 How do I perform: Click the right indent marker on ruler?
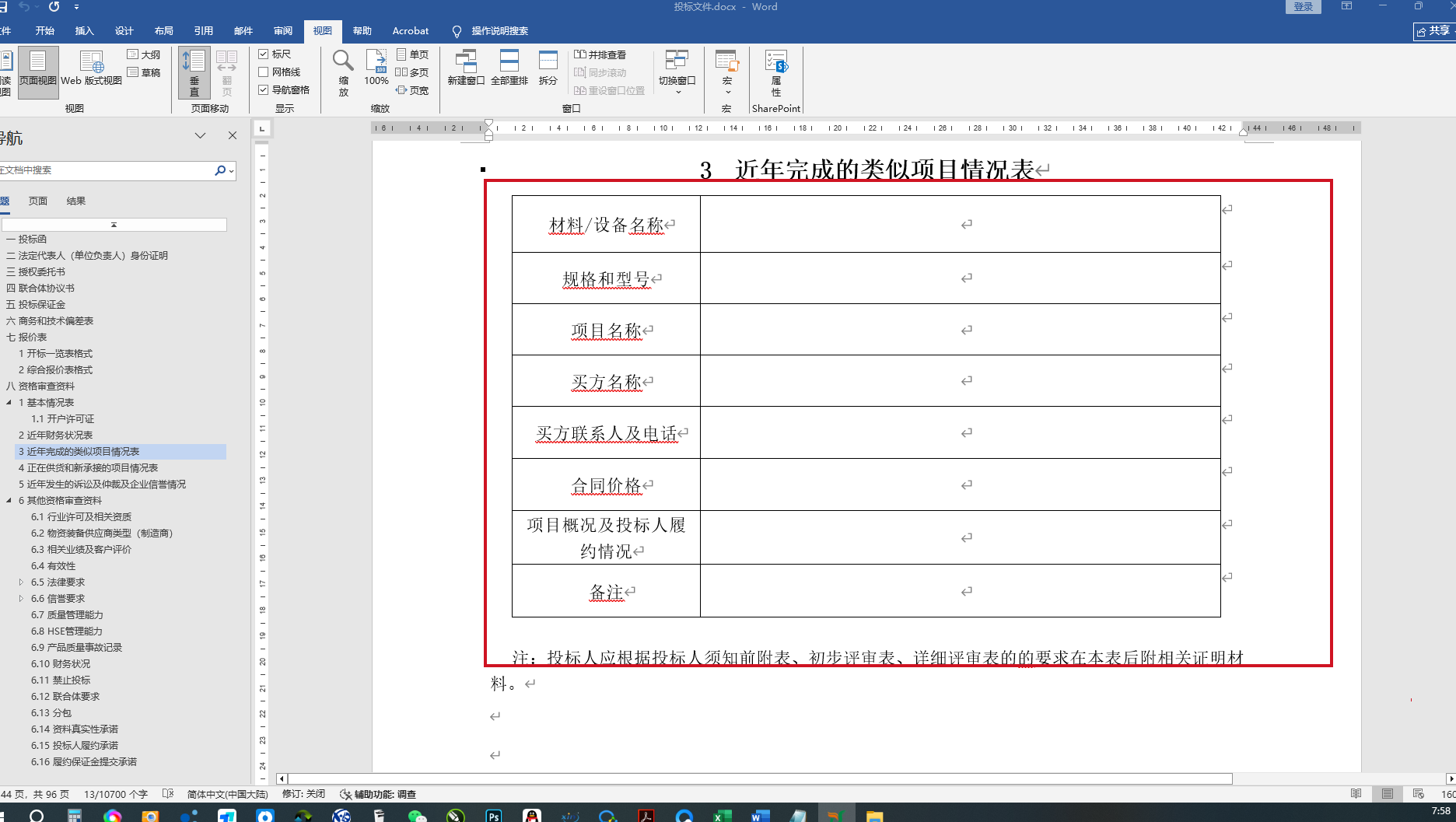tap(1244, 132)
